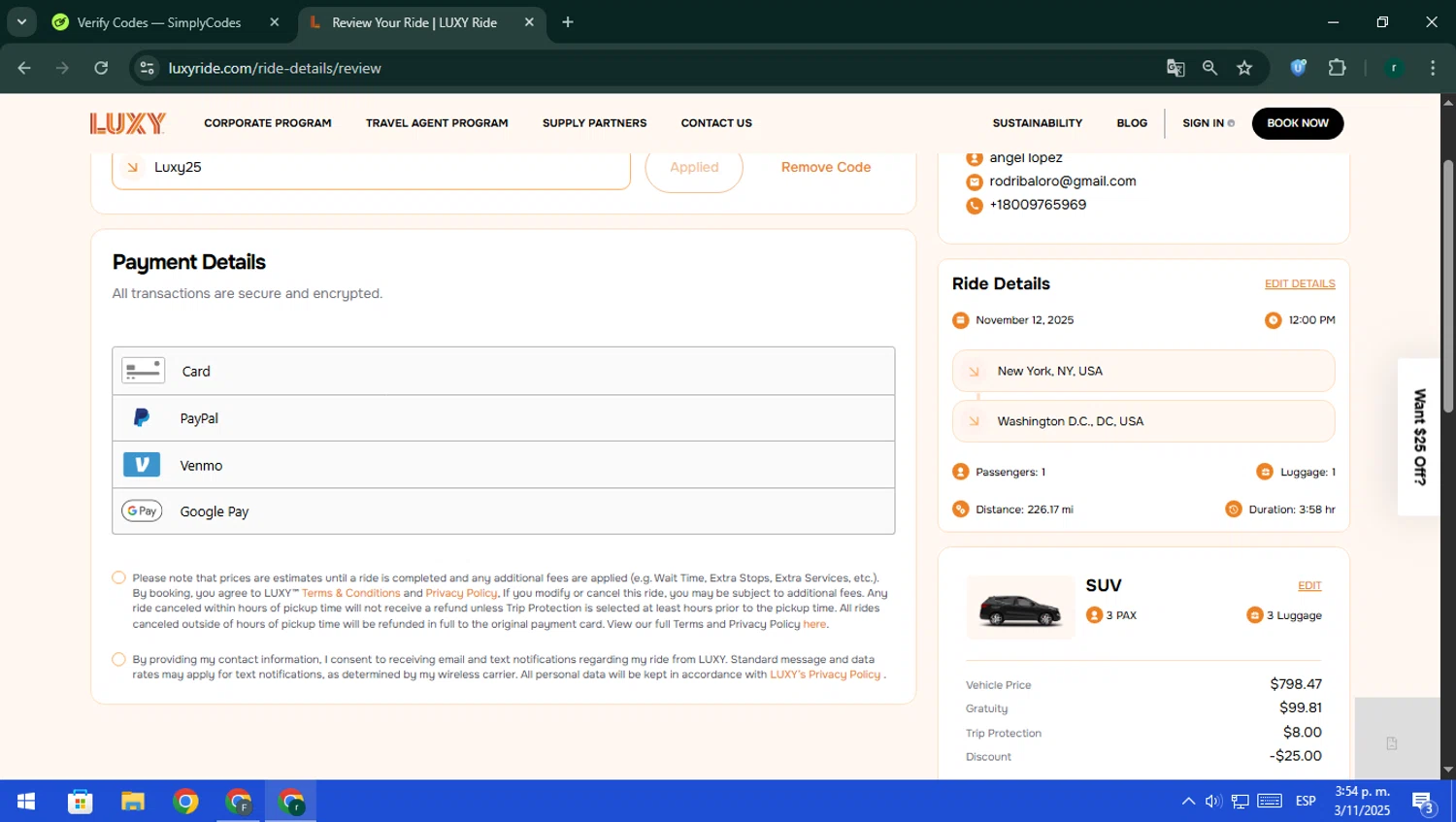Open the Sustainability menu item
Viewport: 1456px width, 822px height.
click(x=1037, y=123)
